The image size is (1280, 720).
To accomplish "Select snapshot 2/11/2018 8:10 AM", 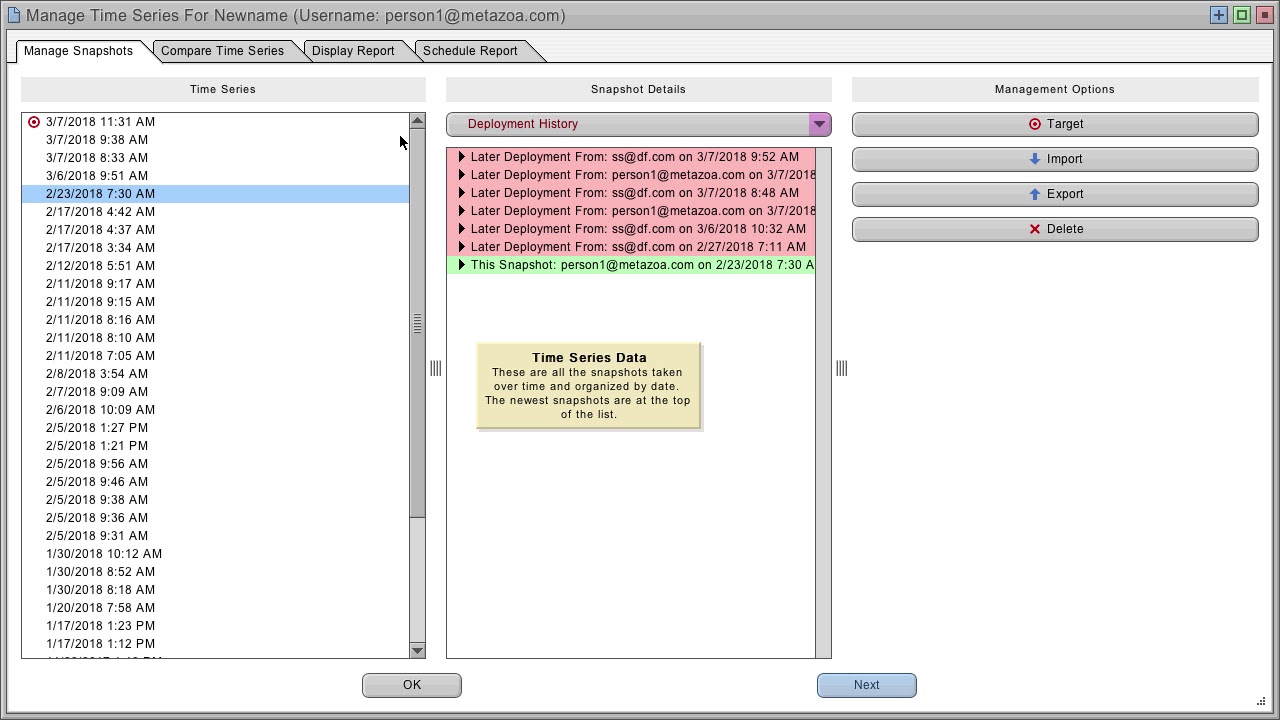I will (x=215, y=338).
